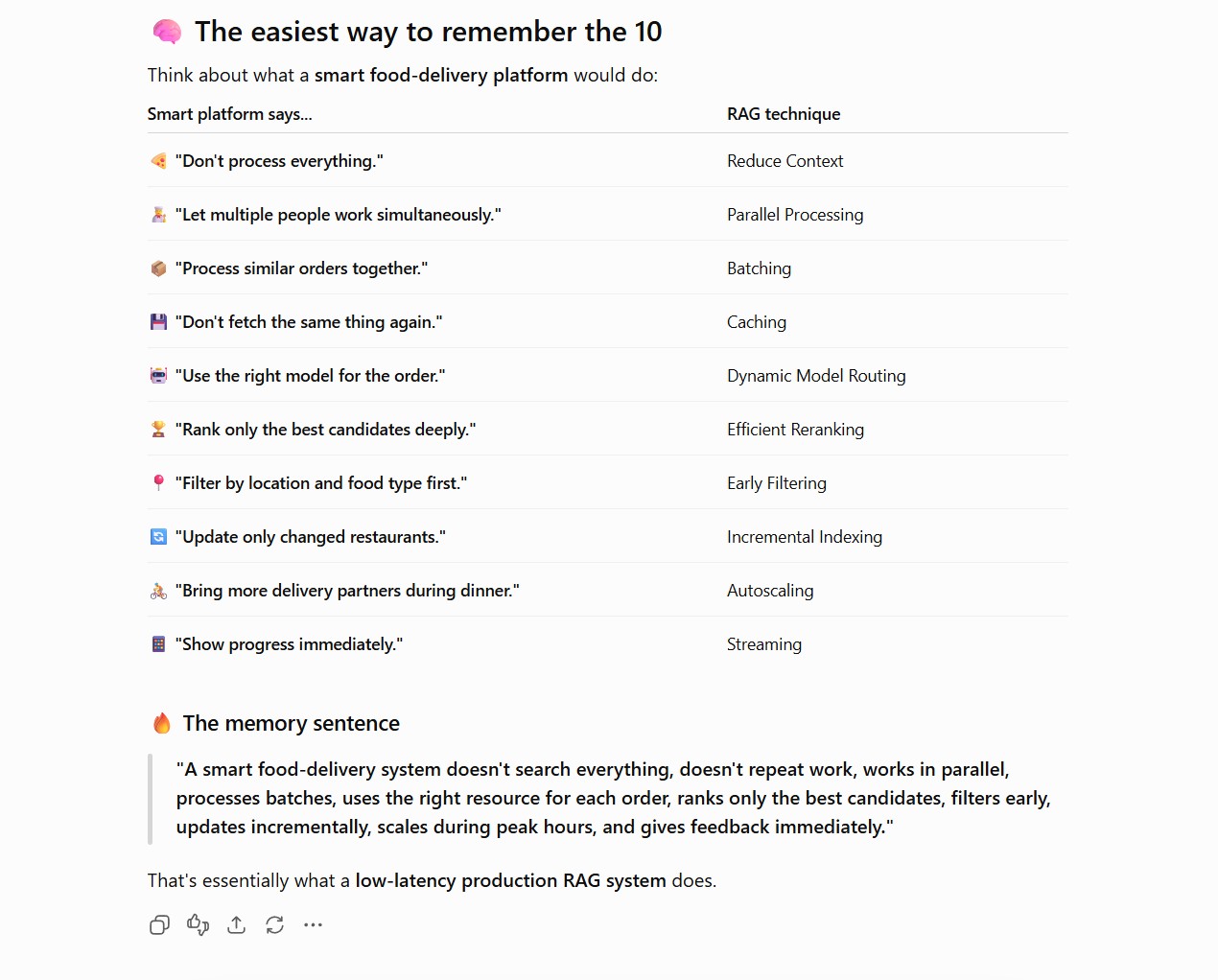Select the "RAG technique" column header
Viewport: 1218px width, 980px height.
784,114
